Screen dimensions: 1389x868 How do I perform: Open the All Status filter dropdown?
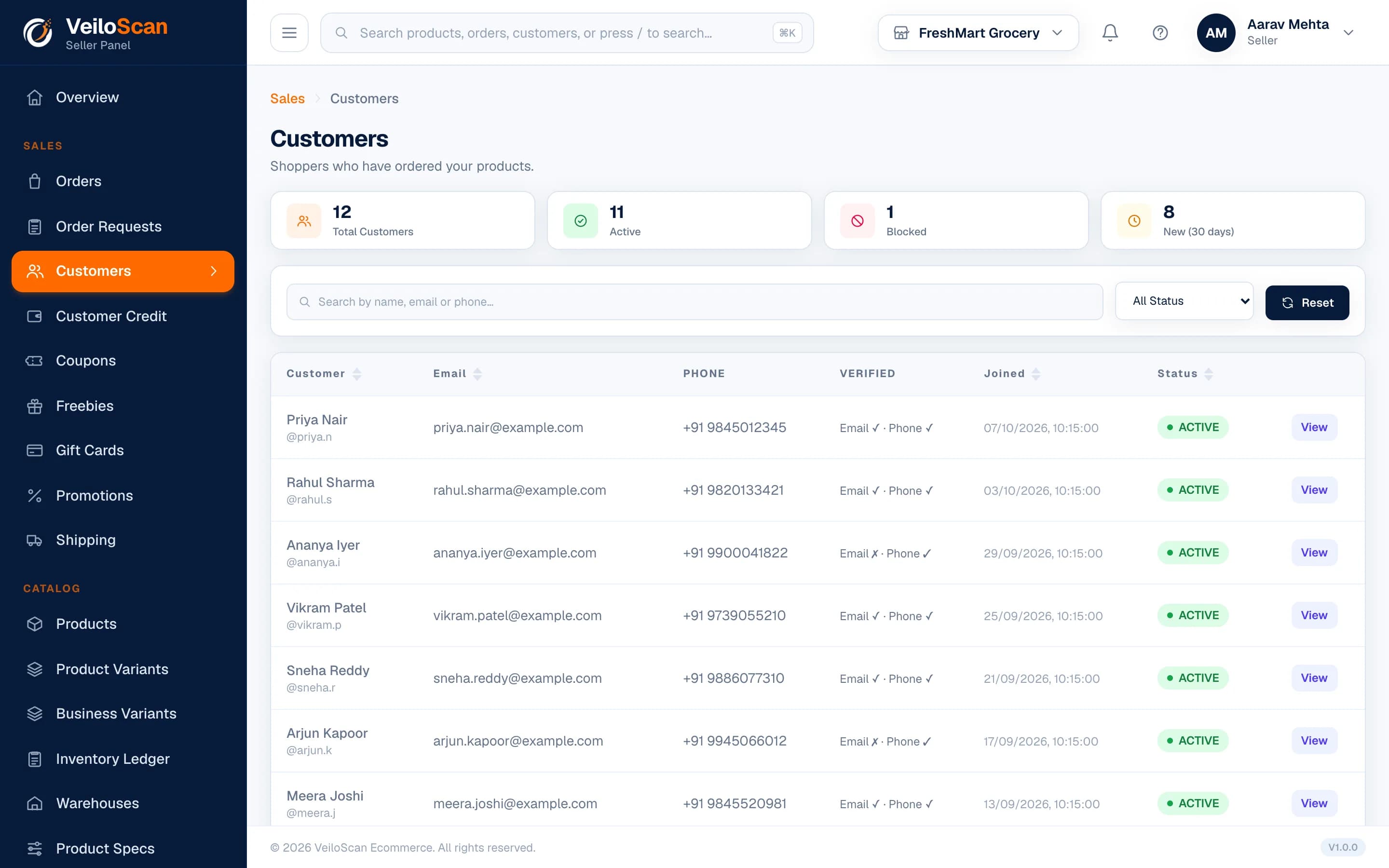point(1184,301)
